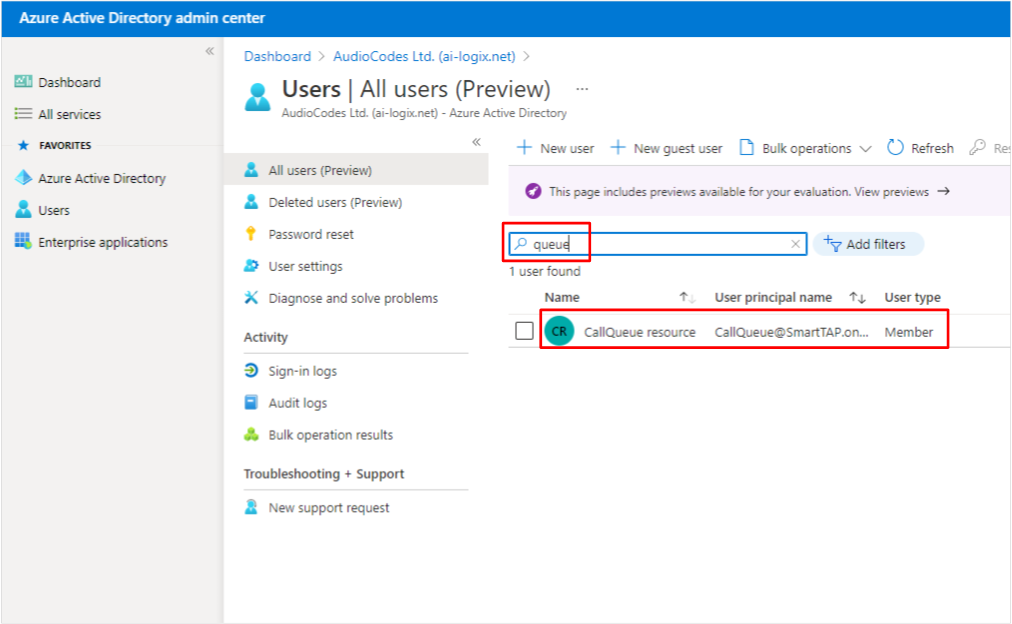Sort the list by Name column arrows

coord(687,297)
